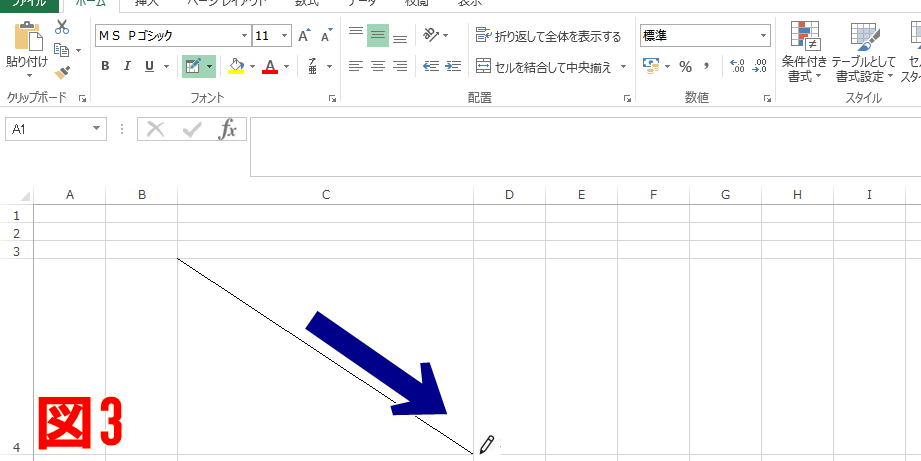Click the decrease indent icon
The image size is (921, 461).
pos(431,66)
